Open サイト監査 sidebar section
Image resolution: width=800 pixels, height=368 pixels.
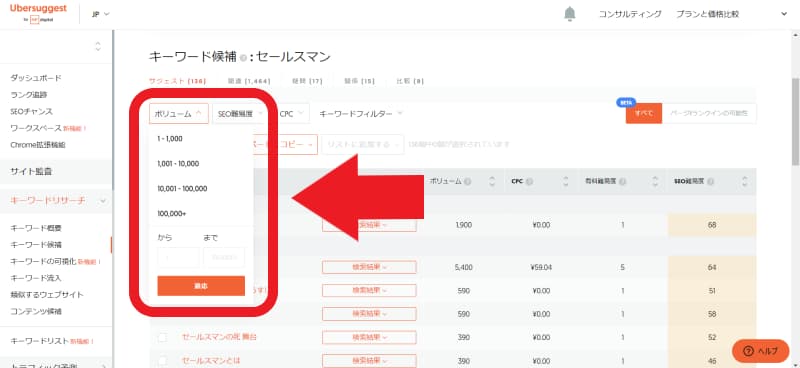coord(31,172)
